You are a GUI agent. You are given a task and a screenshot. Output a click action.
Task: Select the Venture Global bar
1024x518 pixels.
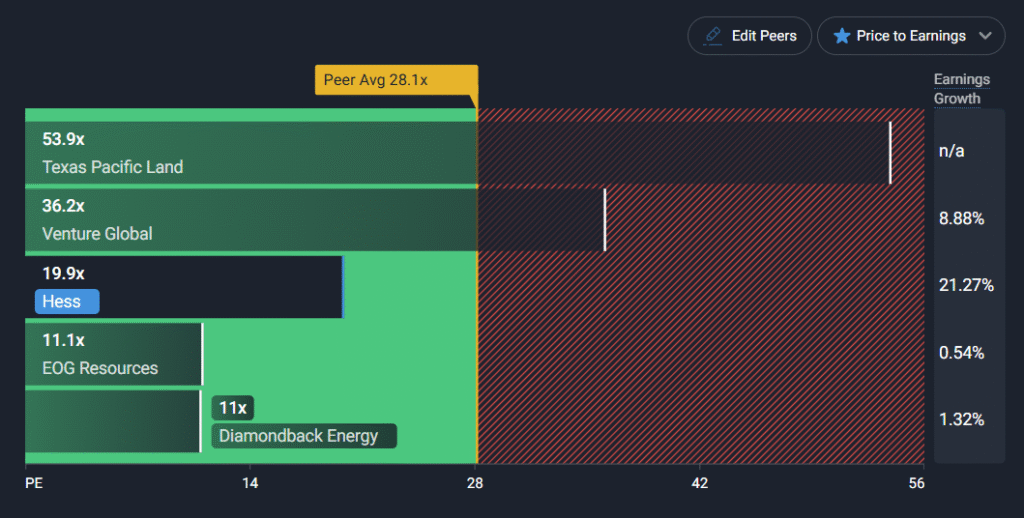tap(315, 220)
